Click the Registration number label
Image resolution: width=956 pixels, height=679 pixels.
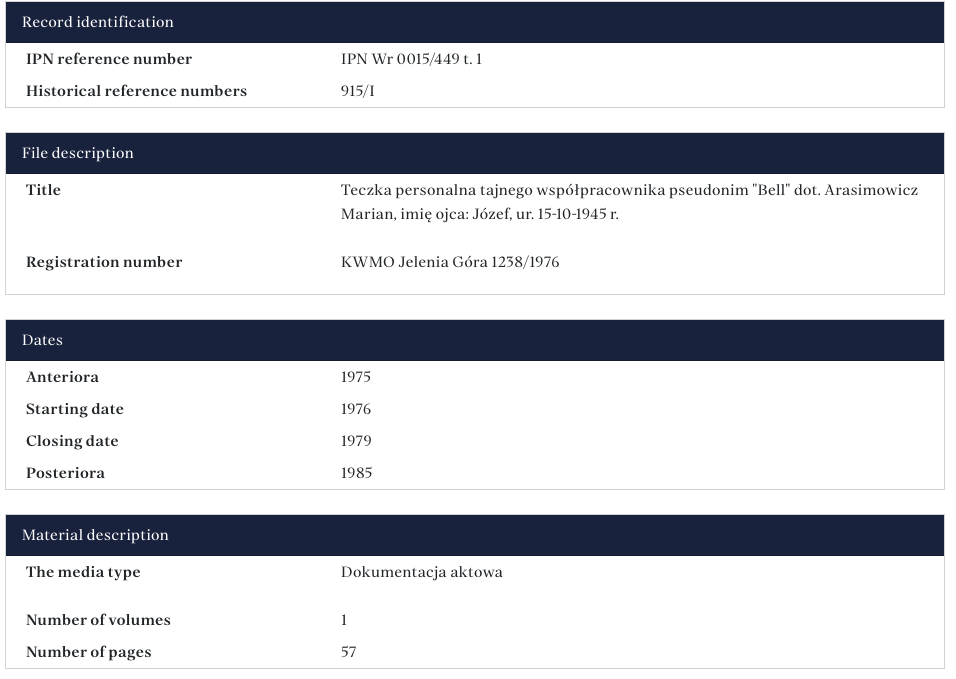pyautogui.click(x=104, y=262)
